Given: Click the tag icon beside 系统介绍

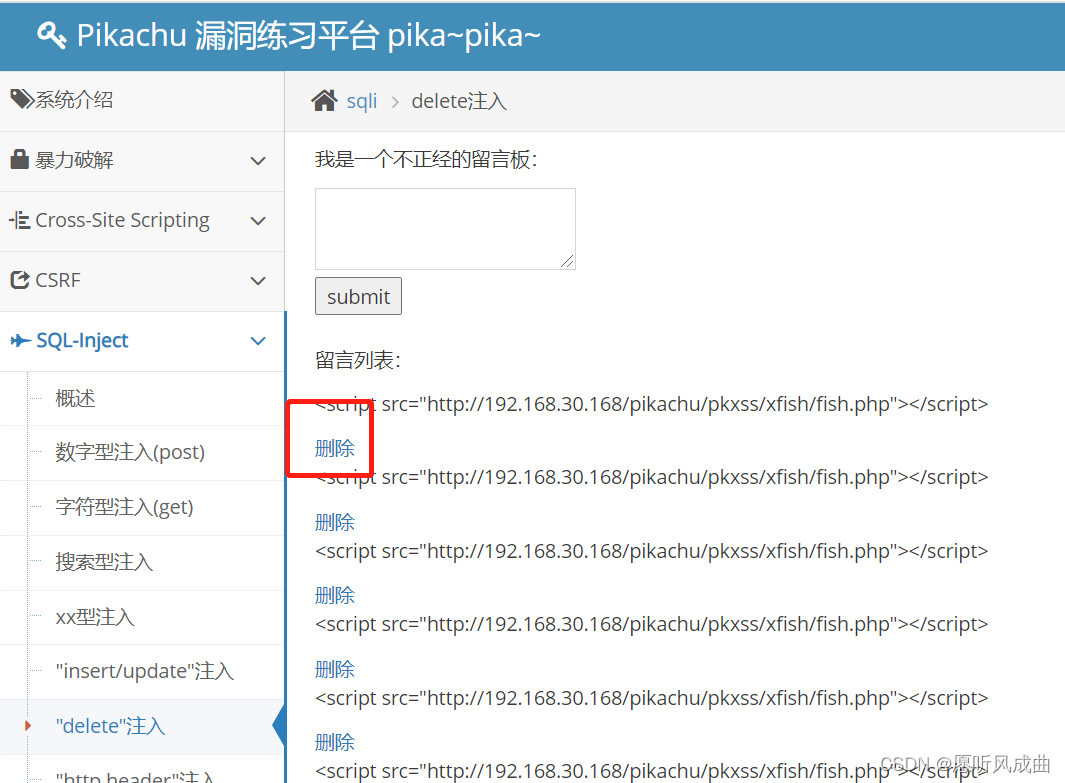Looking at the screenshot, I should click(x=22, y=99).
